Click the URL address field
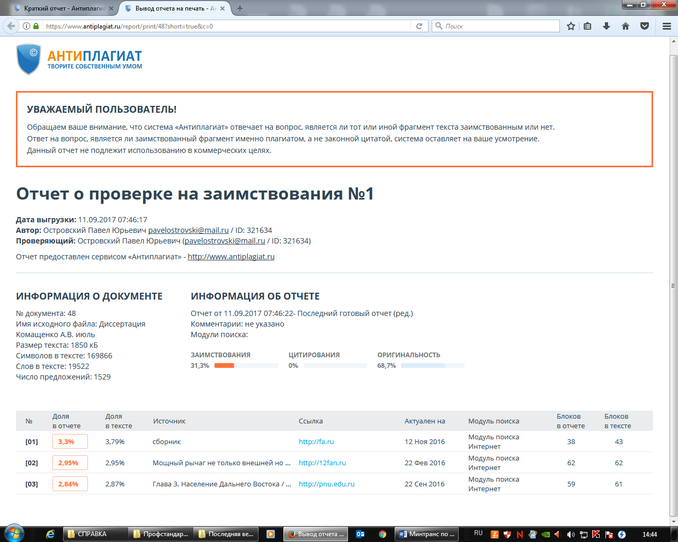The width and height of the screenshot is (678, 542). pyautogui.click(x=225, y=26)
